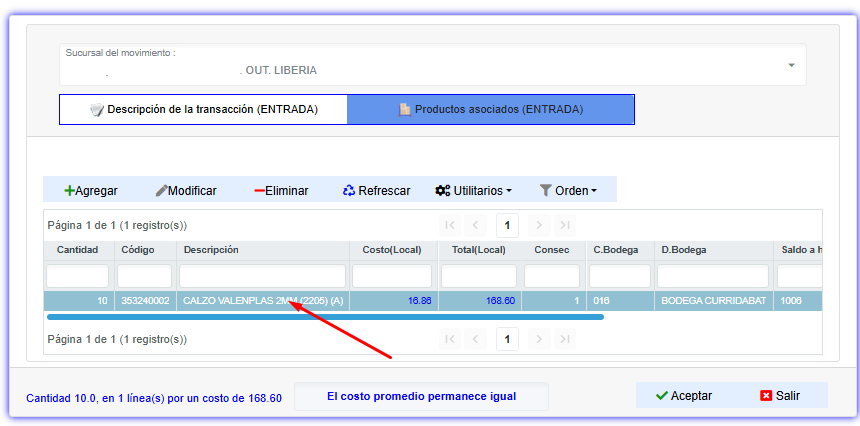The height and width of the screenshot is (426, 860).
Task: Click the Refrescar recycle arrows icon
Action: 349,190
